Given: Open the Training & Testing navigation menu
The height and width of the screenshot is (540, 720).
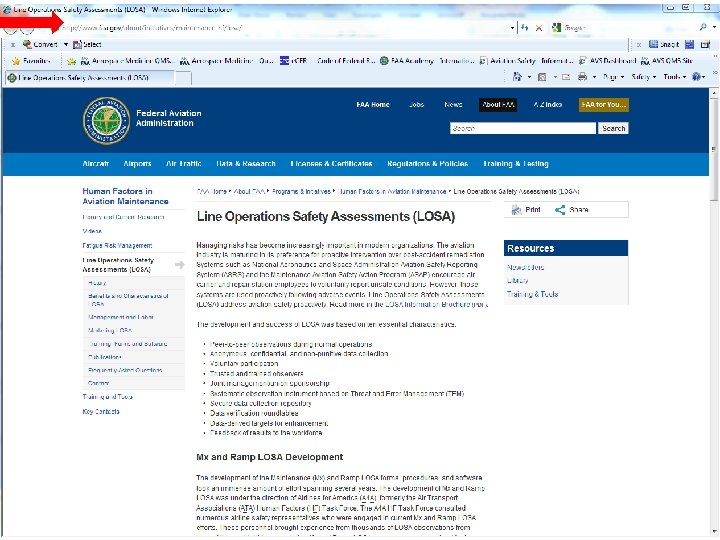Looking at the screenshot, I should click(x=516, y=164).
